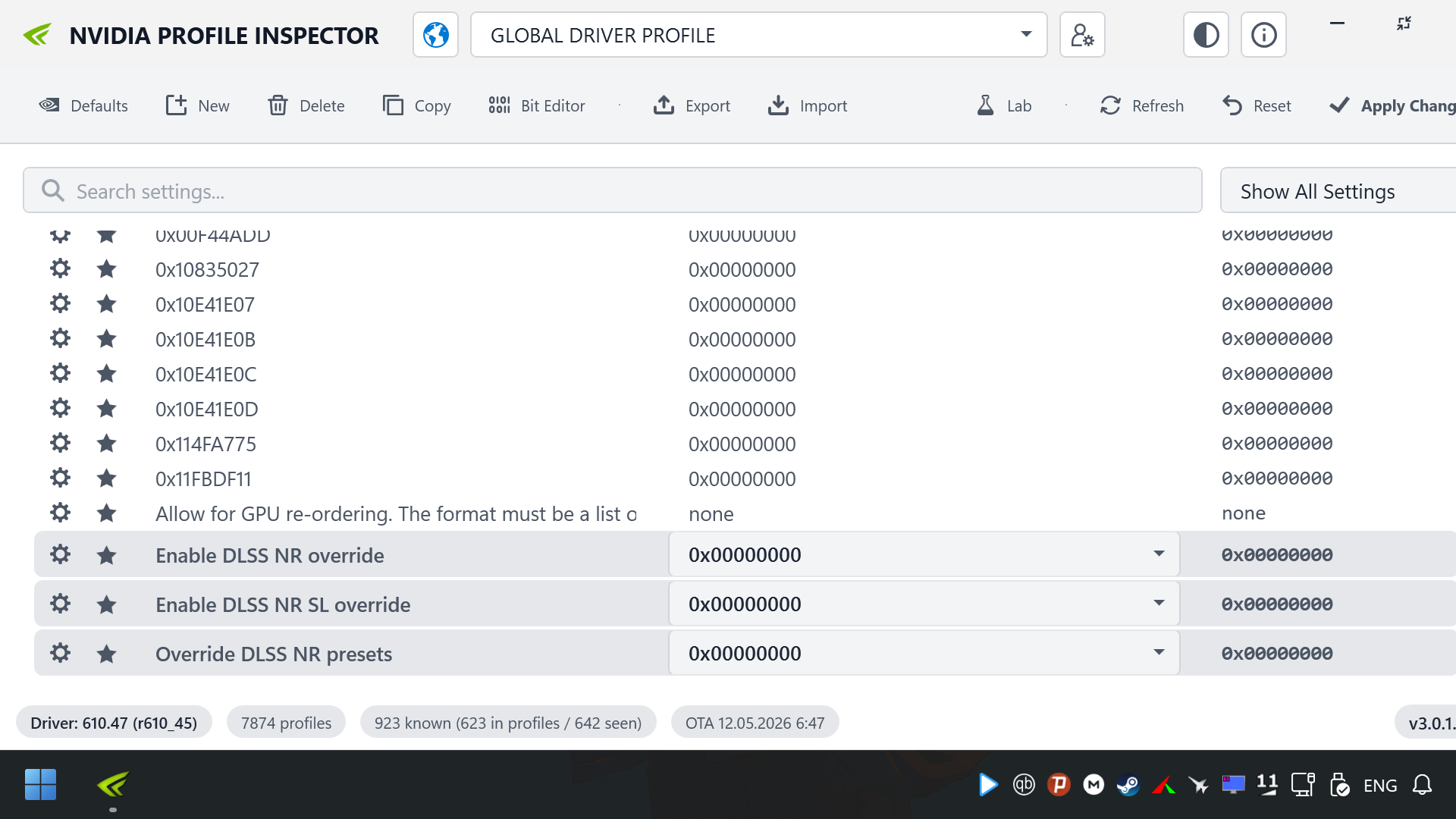Refresh the settings list
Viewport: 1456px width, 819px height.
pos(1142,105)
